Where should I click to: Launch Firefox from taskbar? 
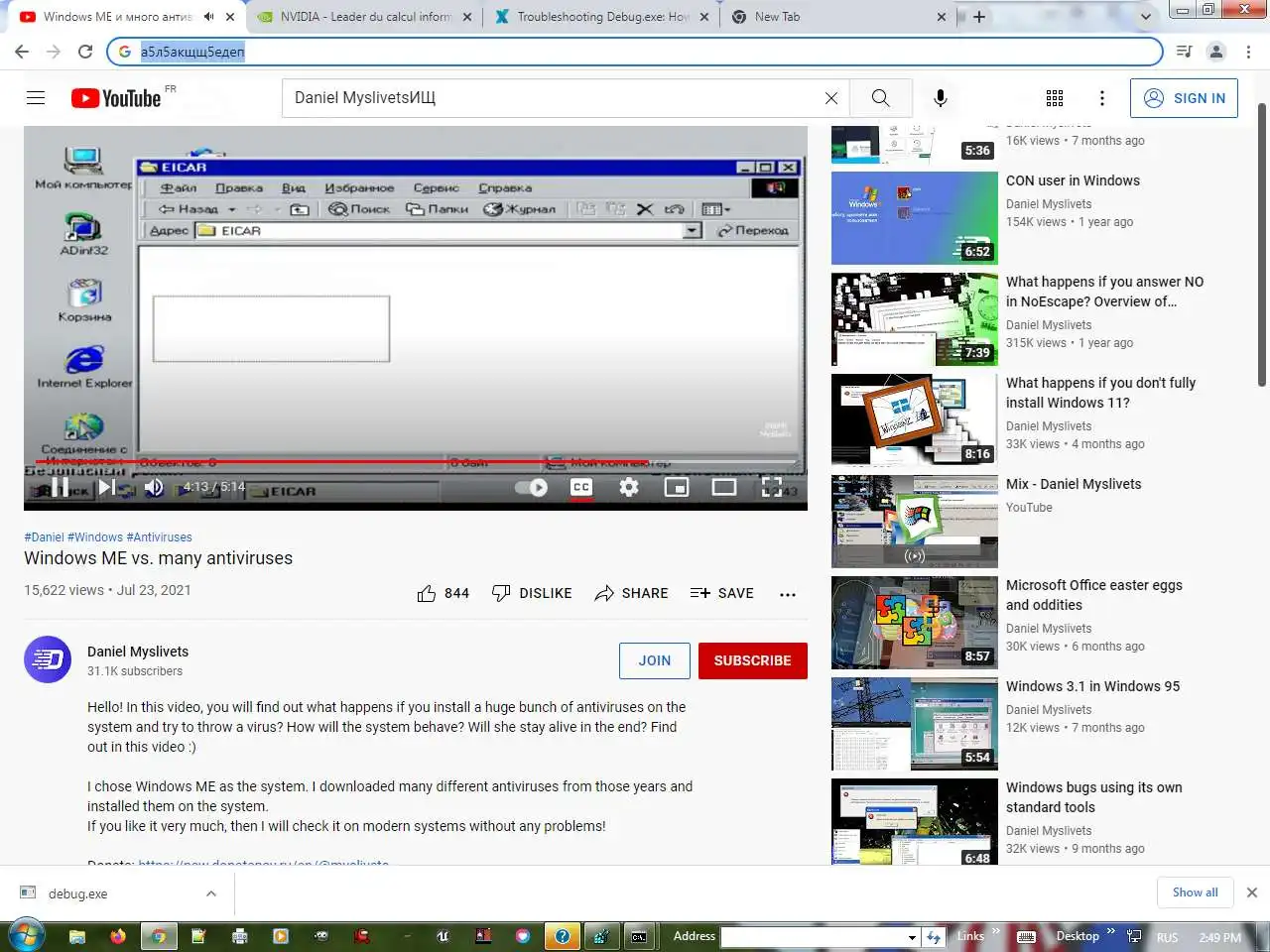point(118,935)
